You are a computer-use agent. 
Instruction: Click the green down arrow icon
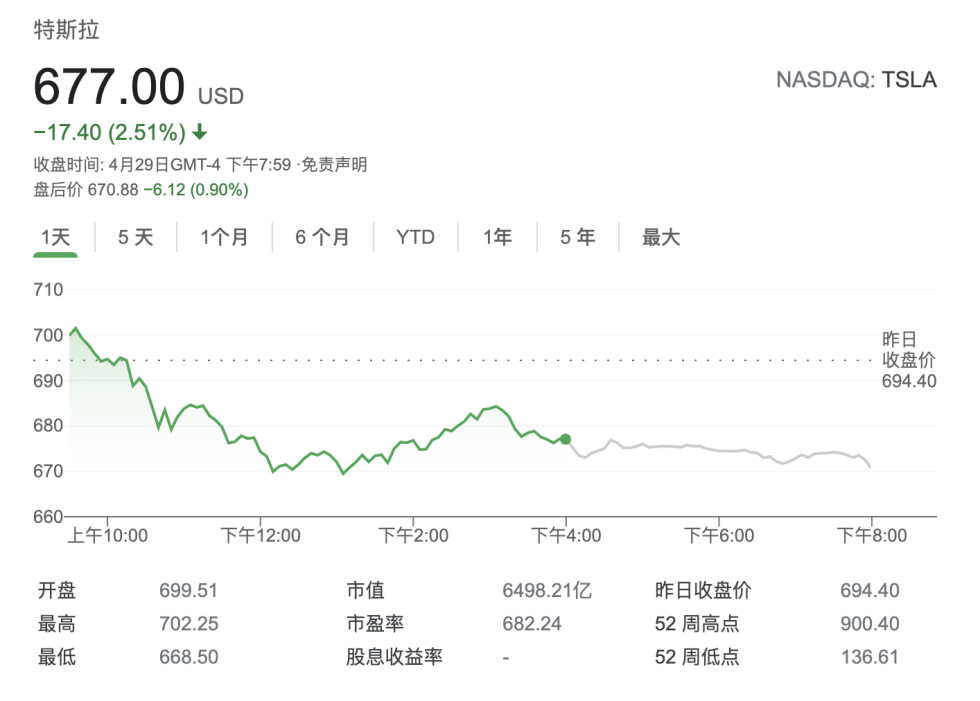tap(200, 133)
